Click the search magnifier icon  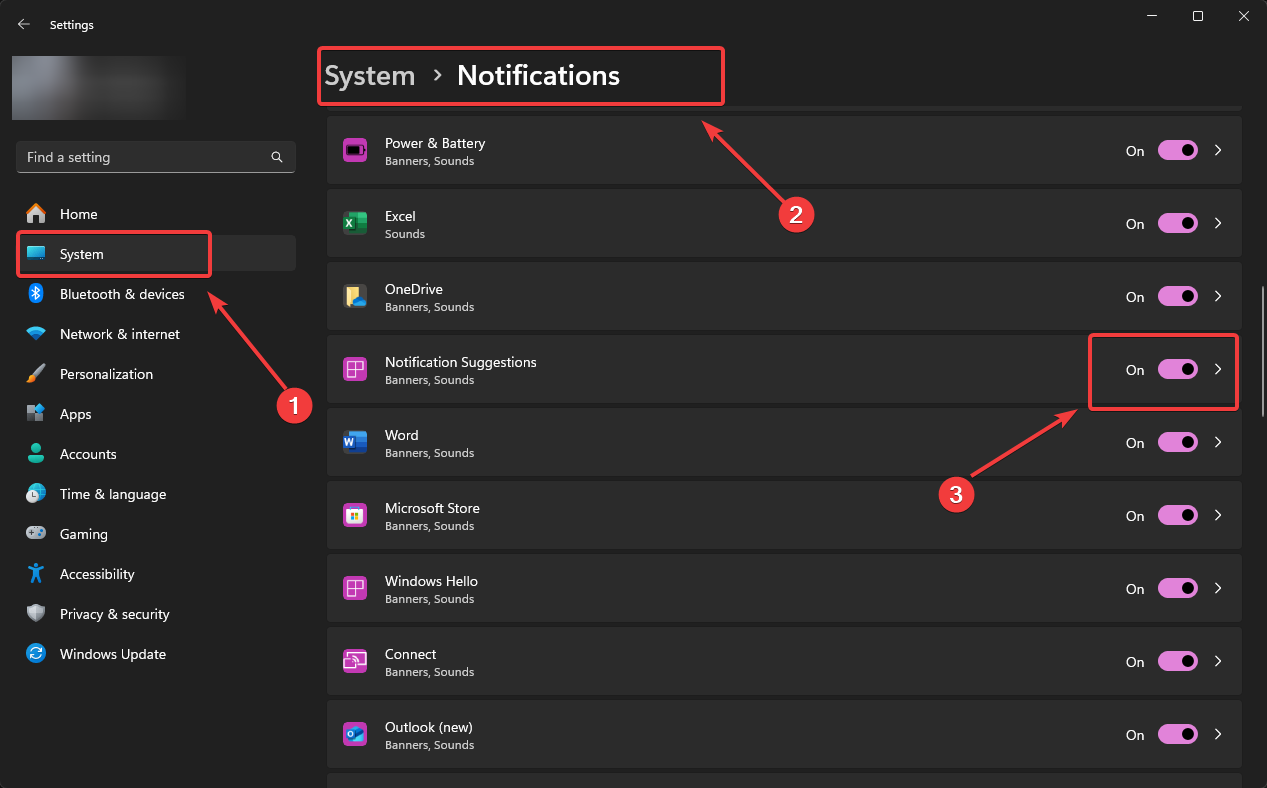point(277,158)
